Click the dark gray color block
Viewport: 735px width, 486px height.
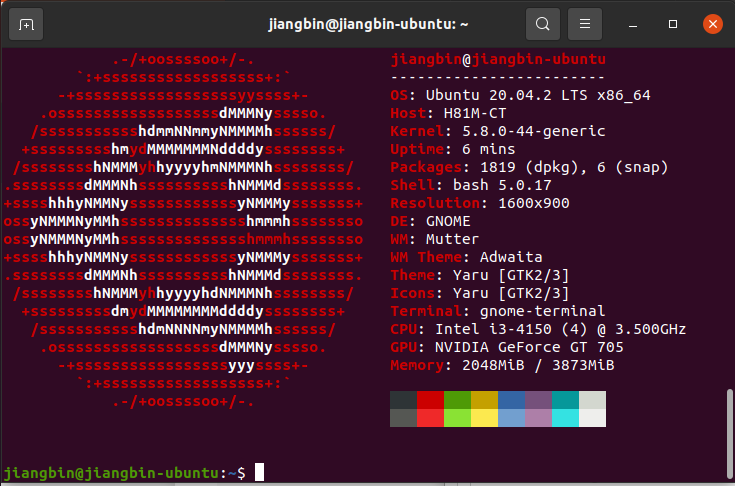[x=403, y=400]
